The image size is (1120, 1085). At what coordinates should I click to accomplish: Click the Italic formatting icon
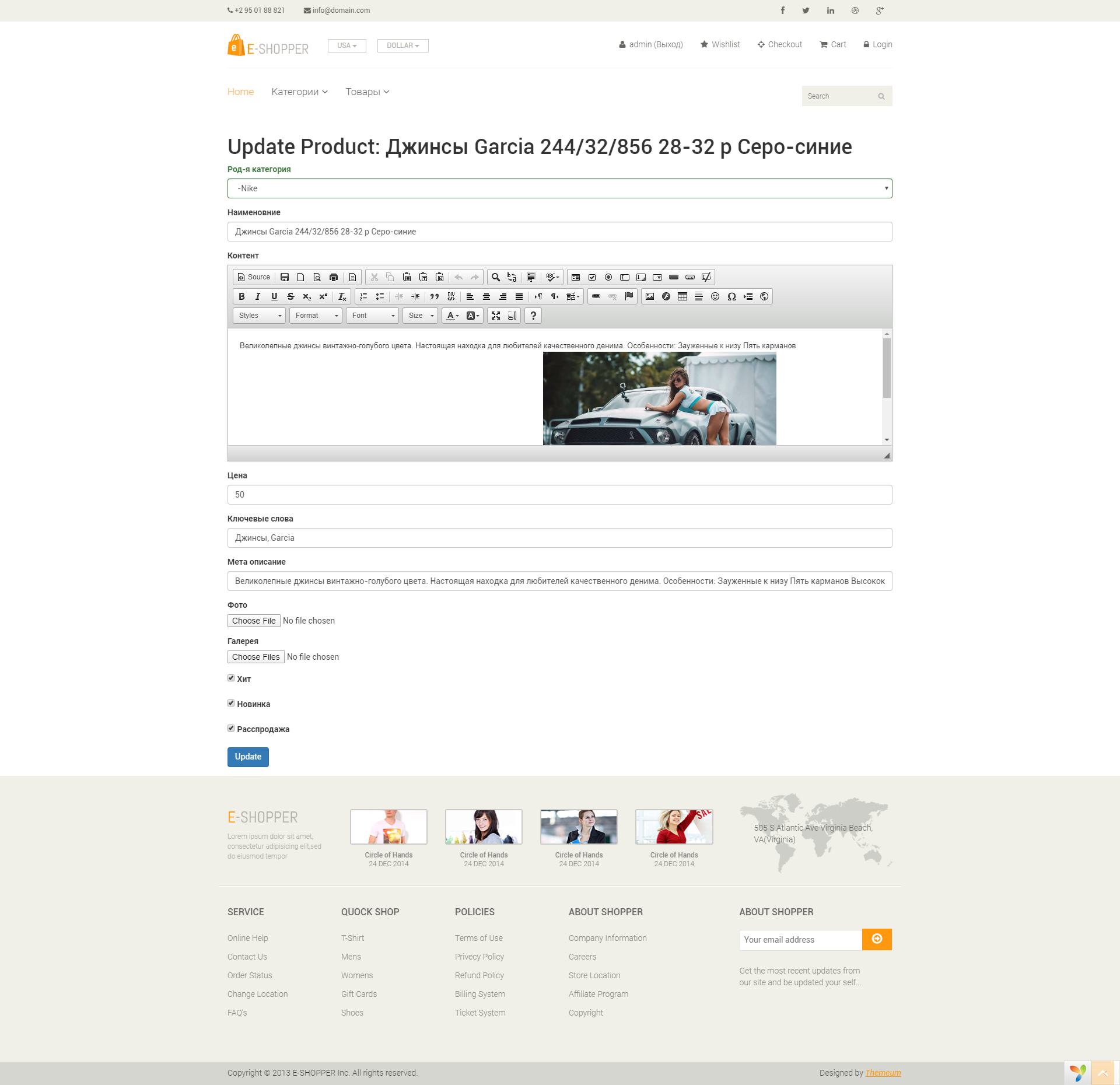(258, 296)
